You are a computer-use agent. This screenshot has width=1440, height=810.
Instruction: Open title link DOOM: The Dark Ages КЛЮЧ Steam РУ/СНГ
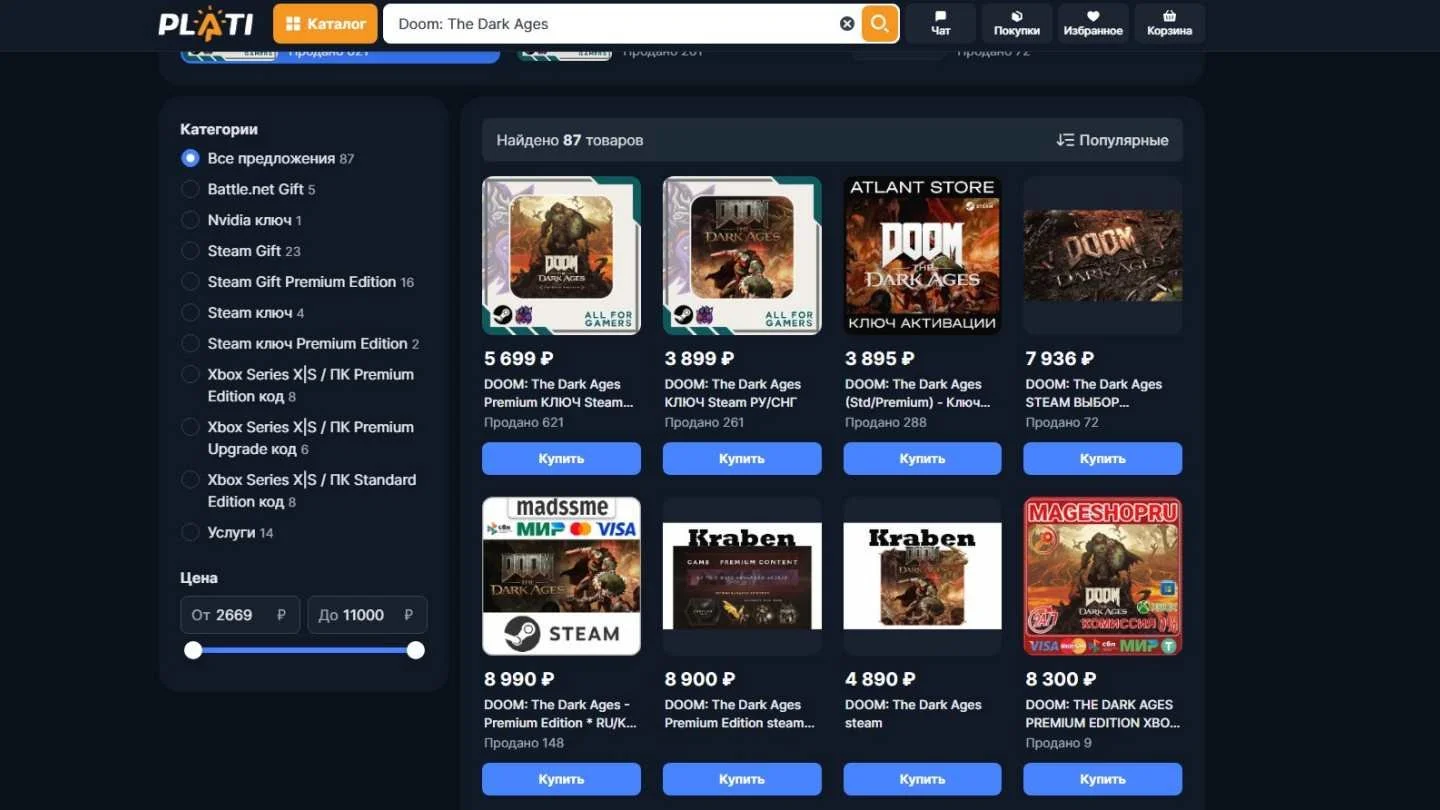(x=733, y=393)
